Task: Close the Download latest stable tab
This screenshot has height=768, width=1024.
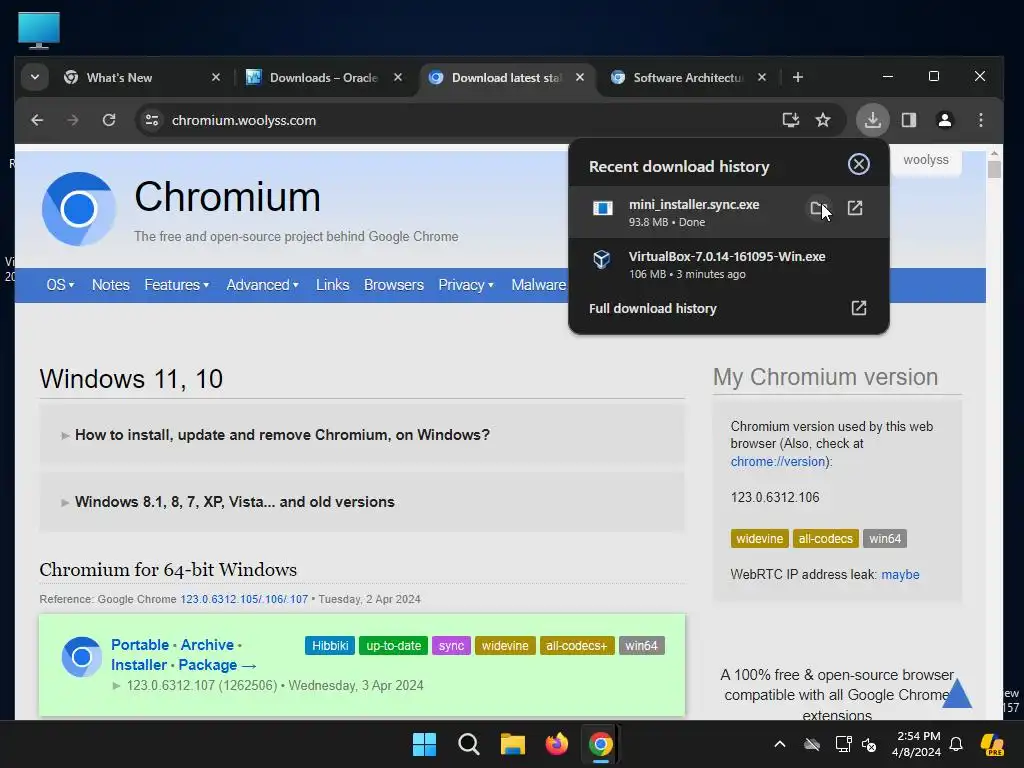Action: (x=580, y=77)
